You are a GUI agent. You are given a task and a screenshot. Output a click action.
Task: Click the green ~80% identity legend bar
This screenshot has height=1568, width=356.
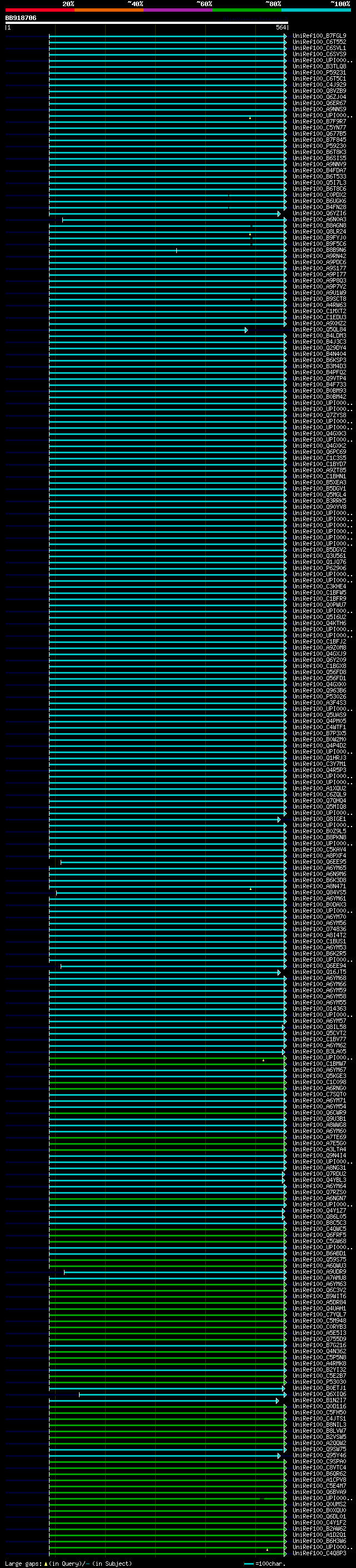[x=247, y=10]
